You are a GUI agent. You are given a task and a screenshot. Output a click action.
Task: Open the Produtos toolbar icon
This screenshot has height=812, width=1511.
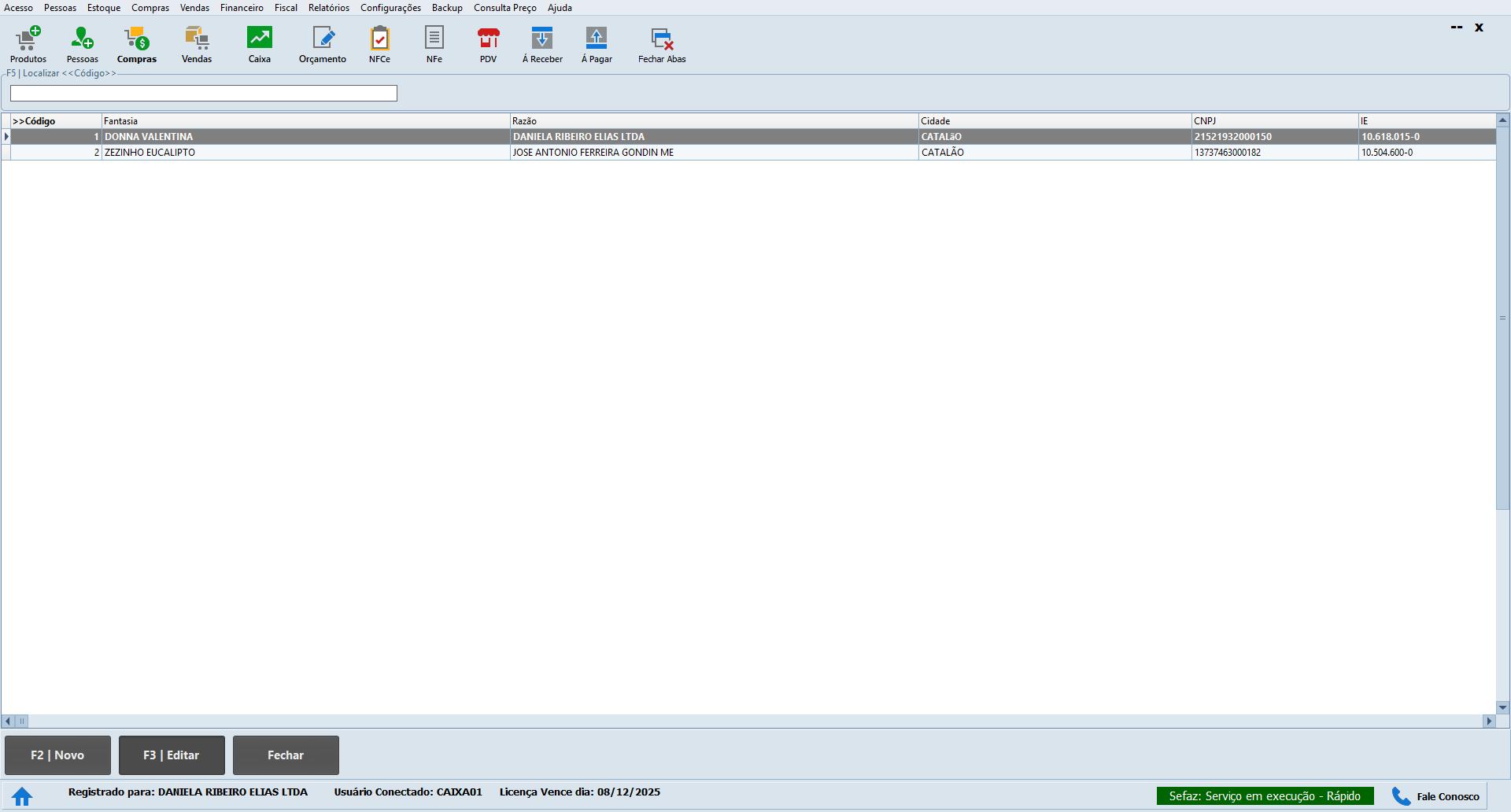(28, 44)
